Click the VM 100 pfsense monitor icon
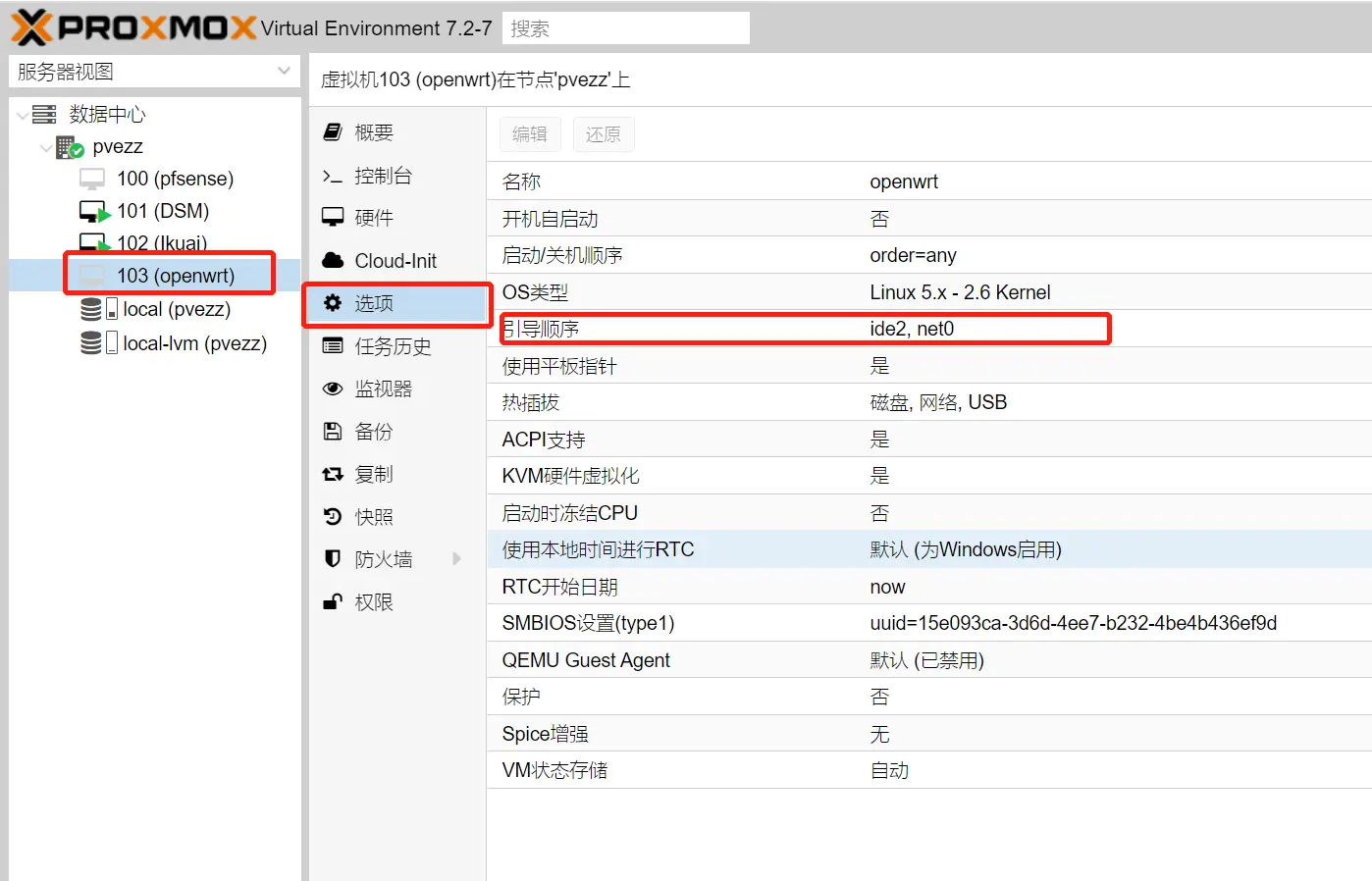Image resolution: width=1372 pixels, height=881 pixels. (92, 180)
